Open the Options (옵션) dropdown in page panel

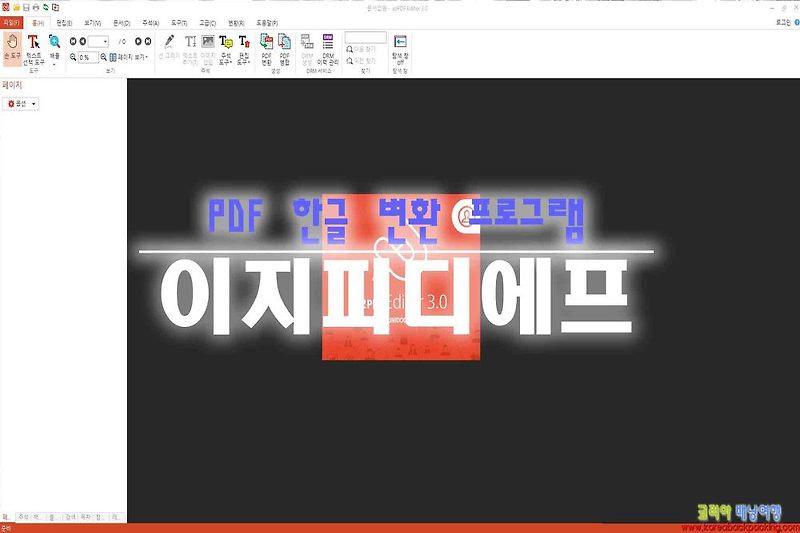tap(21, 104)
